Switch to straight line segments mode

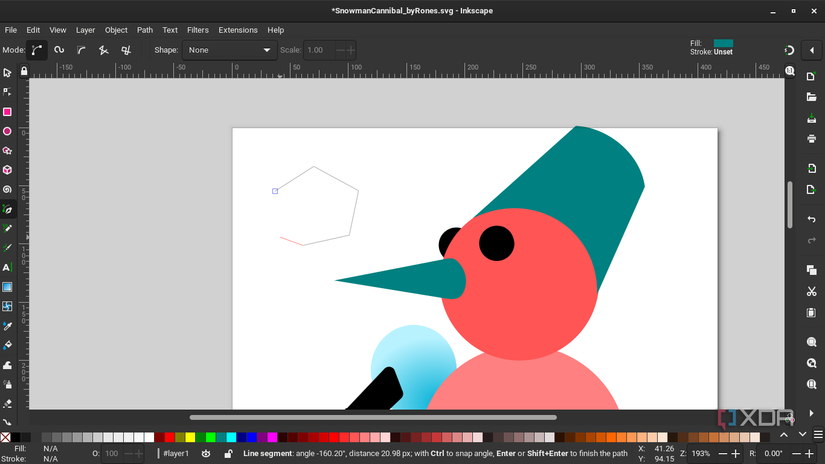point(104,50)
